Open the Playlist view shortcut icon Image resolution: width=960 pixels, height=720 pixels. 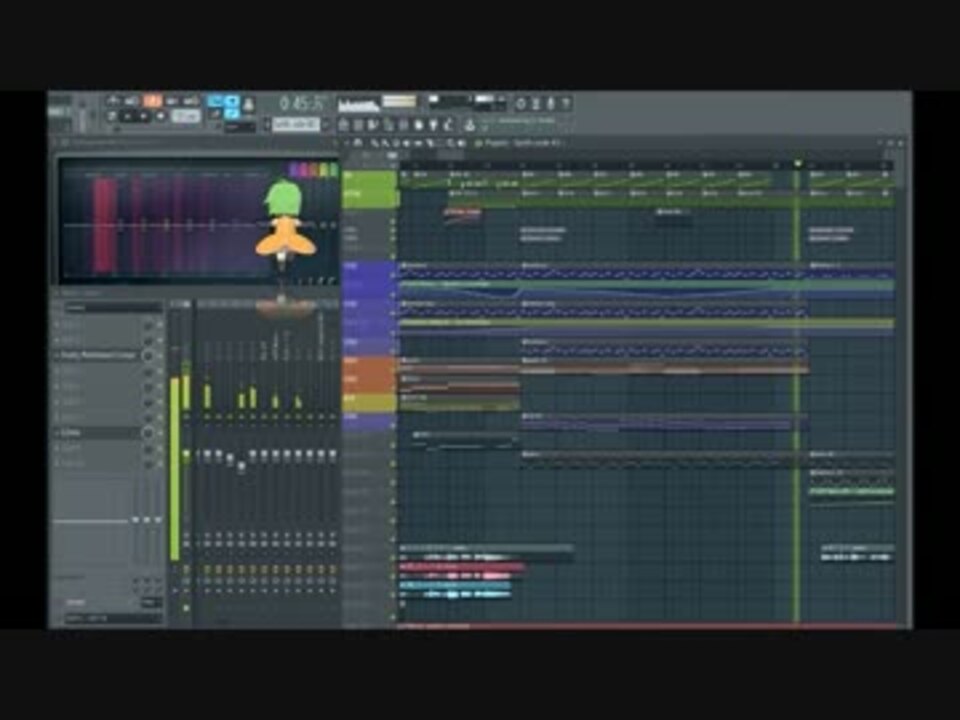[343, 125]
